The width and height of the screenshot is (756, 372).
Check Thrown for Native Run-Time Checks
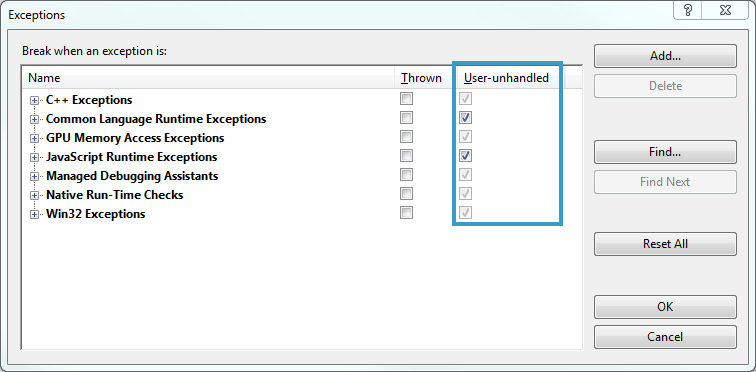point(406,194)
